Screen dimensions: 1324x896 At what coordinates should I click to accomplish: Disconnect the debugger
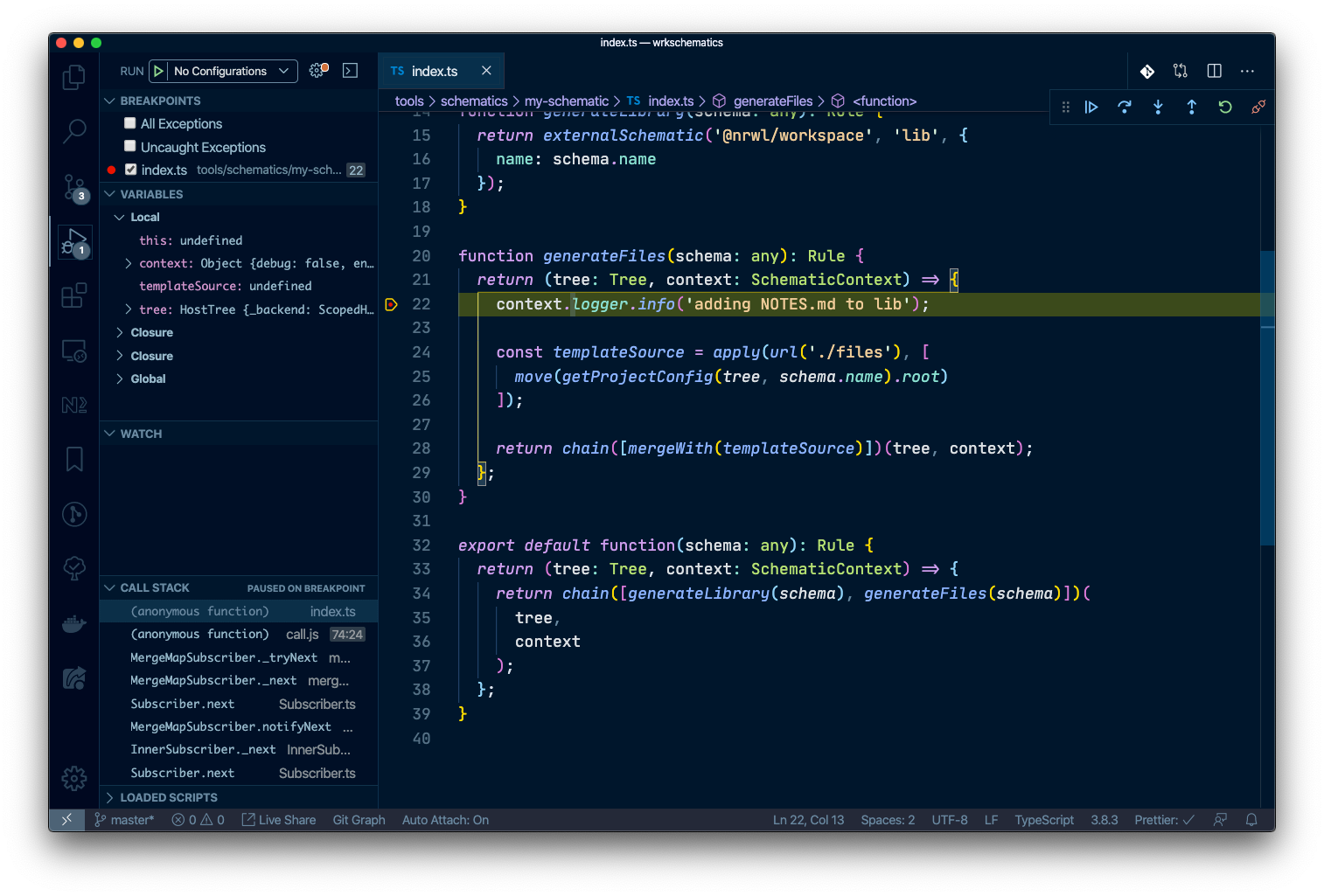(1258, 107)
